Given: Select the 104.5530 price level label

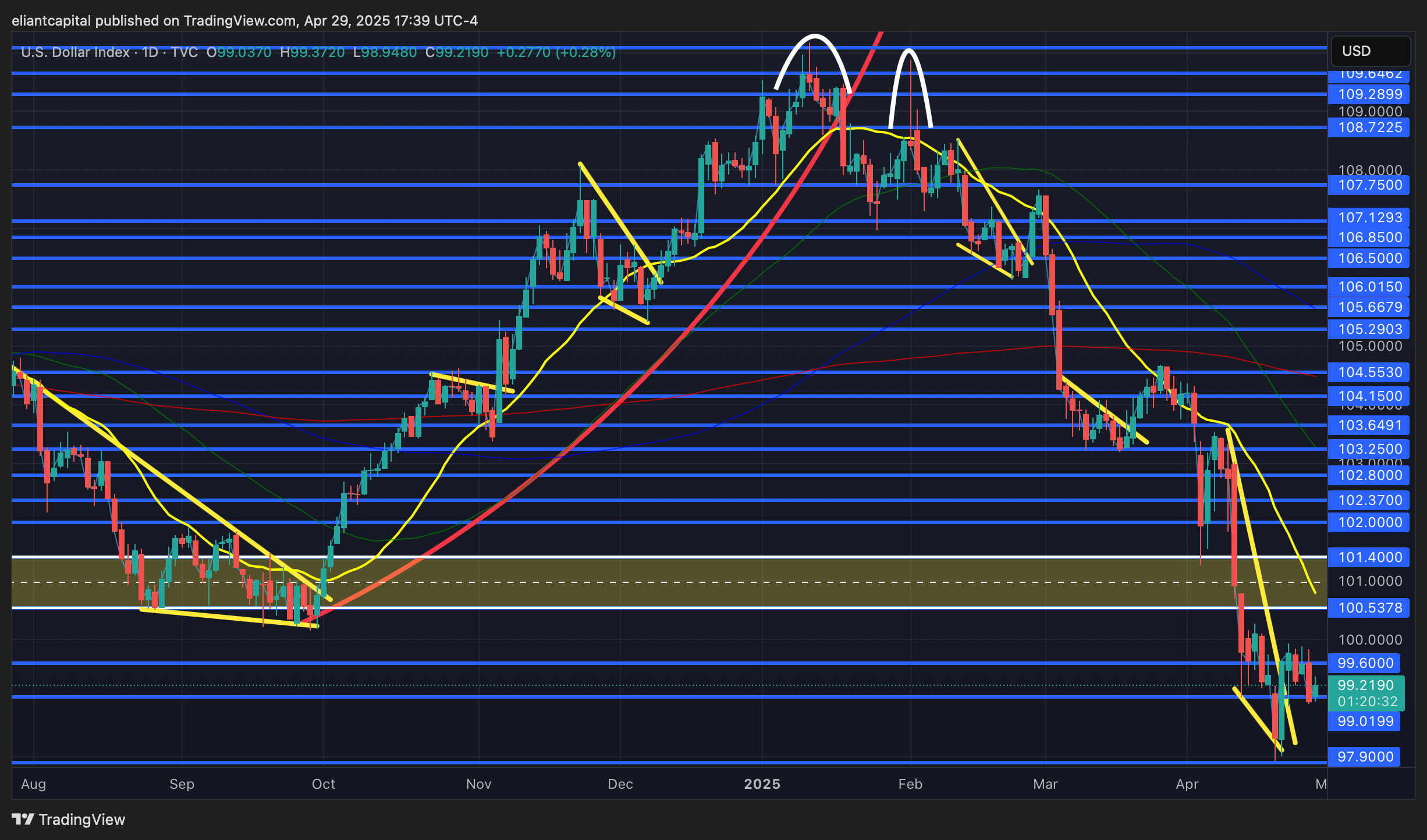Looking at the screenshot, I should [x=1369, y=372].
